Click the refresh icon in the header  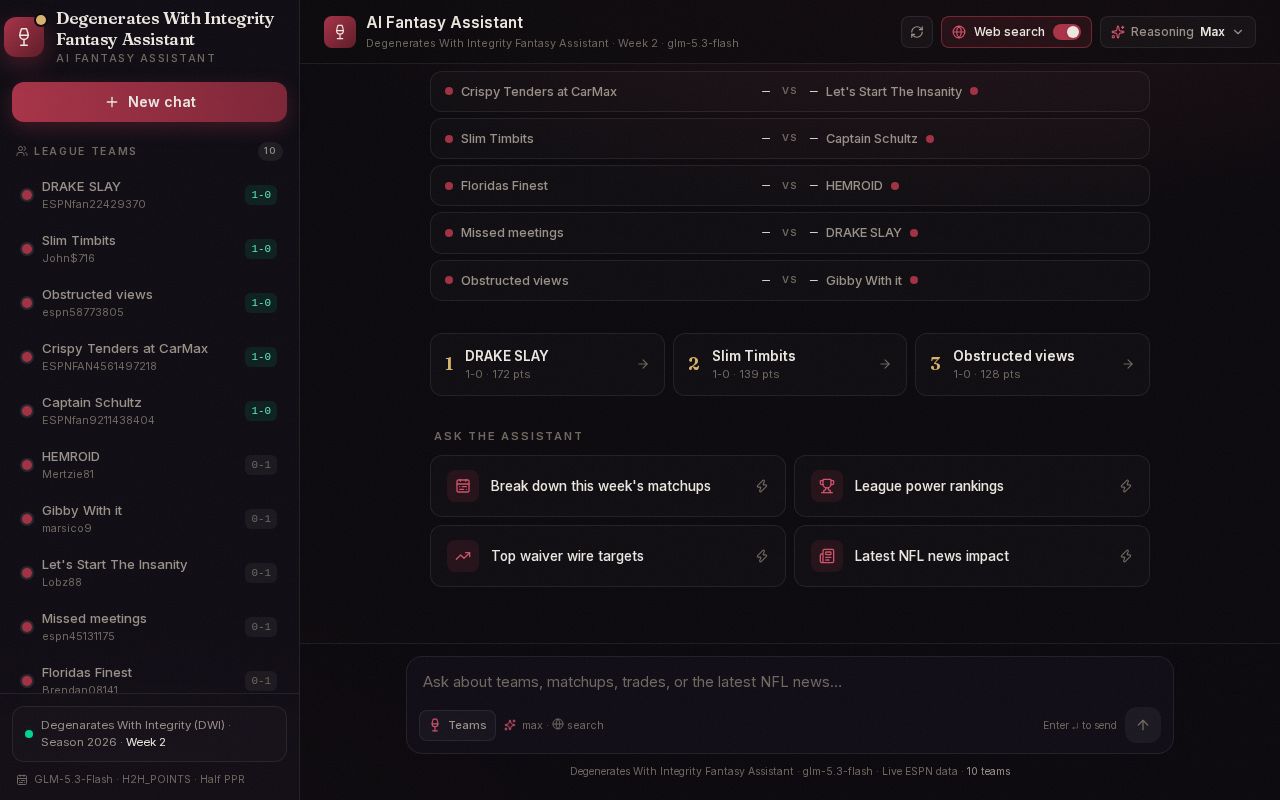(916, 32)
